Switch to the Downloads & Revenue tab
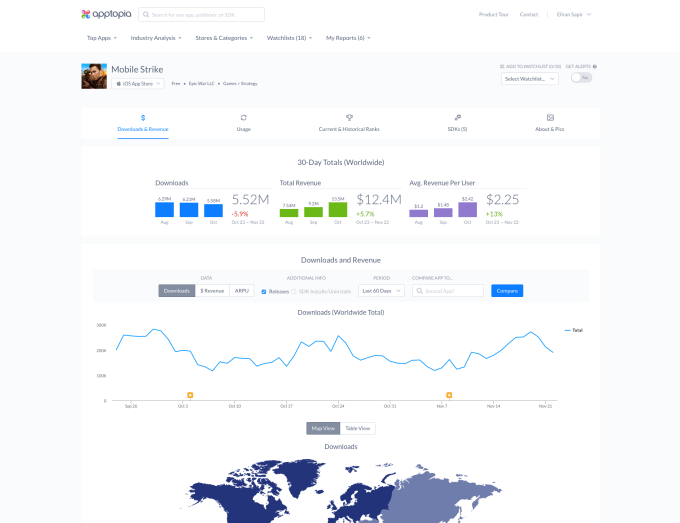 point(143,124)
